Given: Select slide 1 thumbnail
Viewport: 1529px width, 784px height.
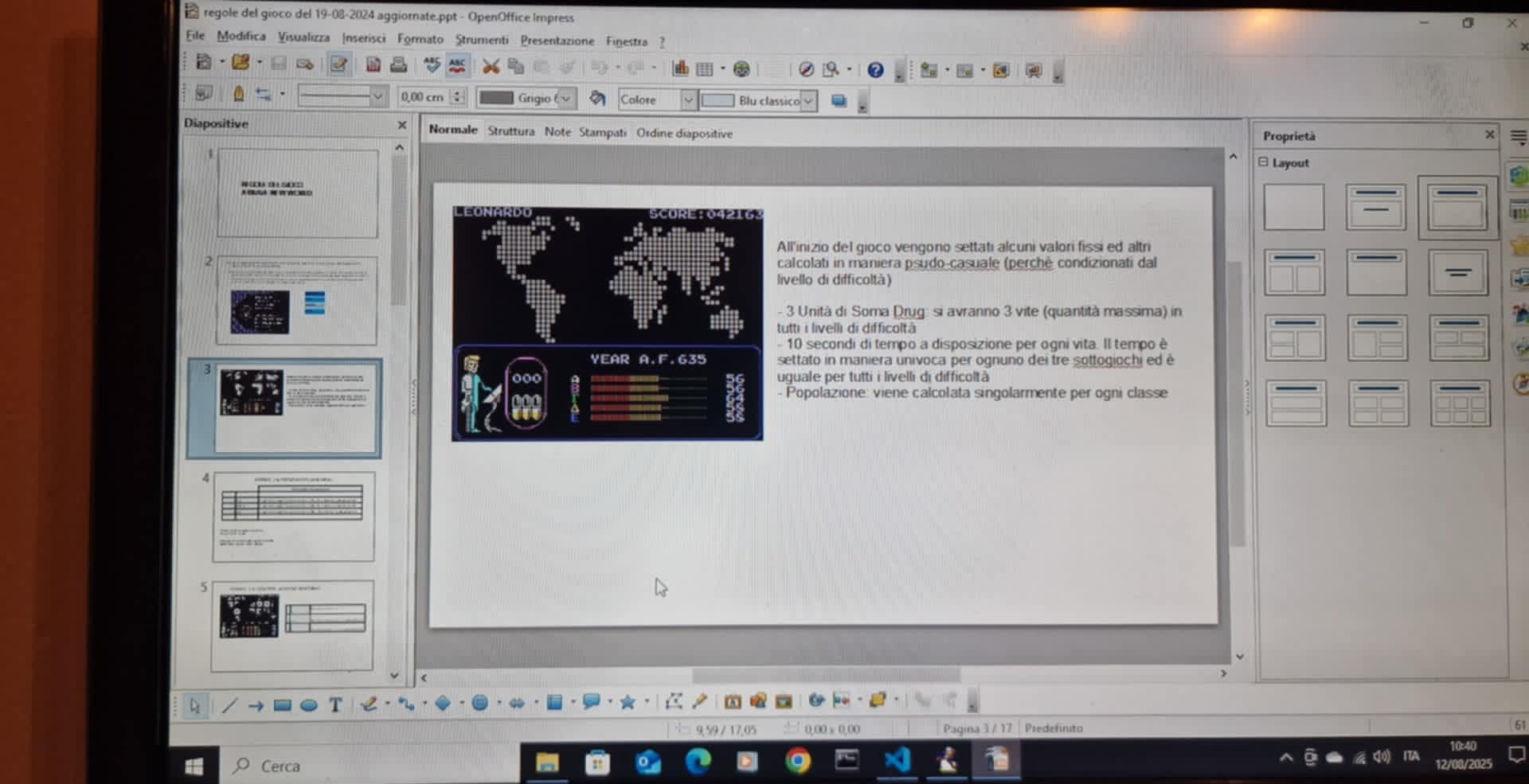Looking at the screenshot, I should tap(297, 193).
